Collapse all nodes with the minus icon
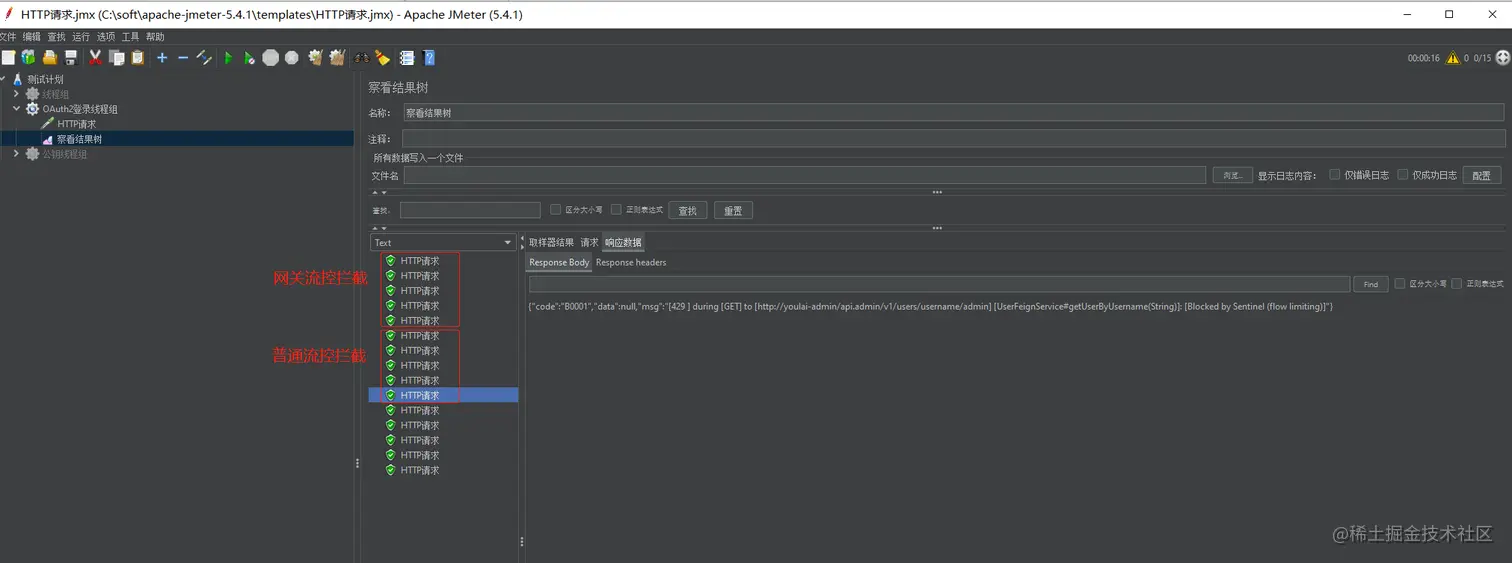Image resolution: width=1512 pixels, height=563 pixels. 183,58
